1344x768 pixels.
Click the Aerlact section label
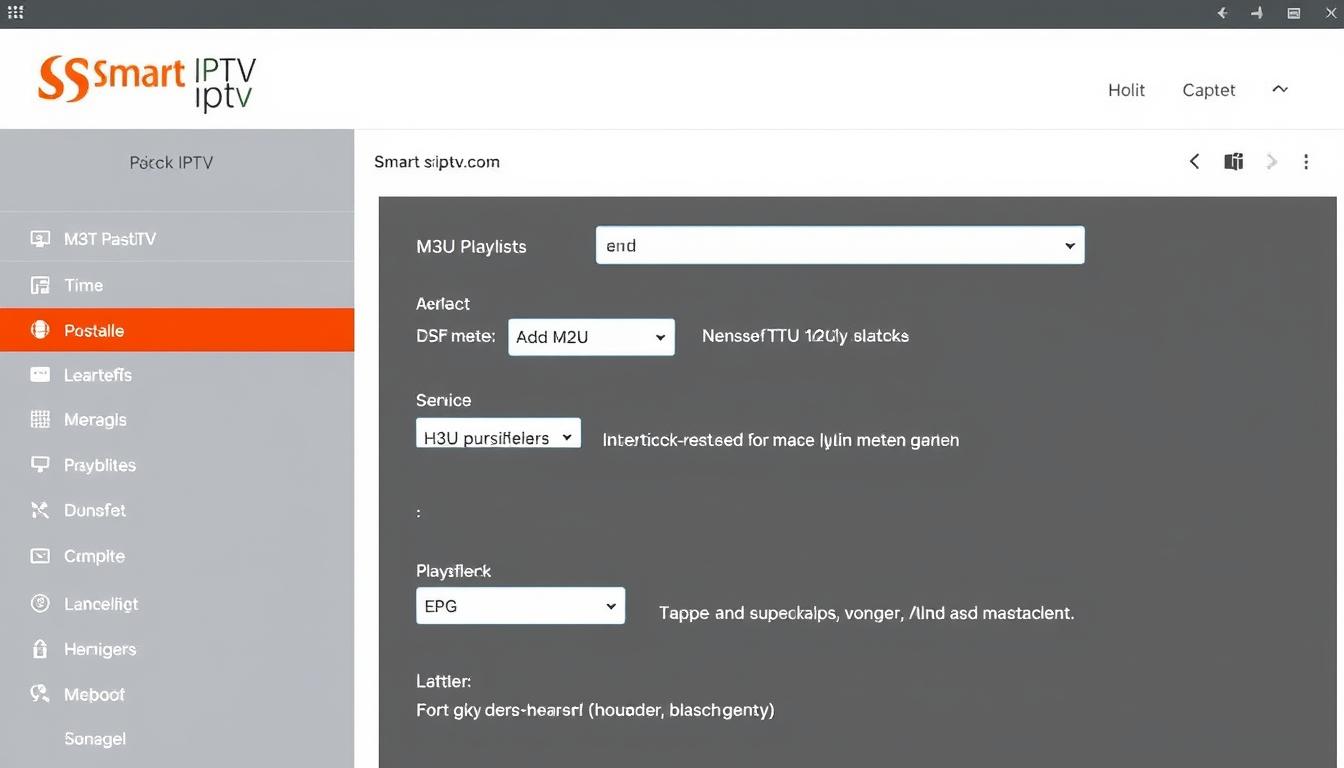[443, 303]
